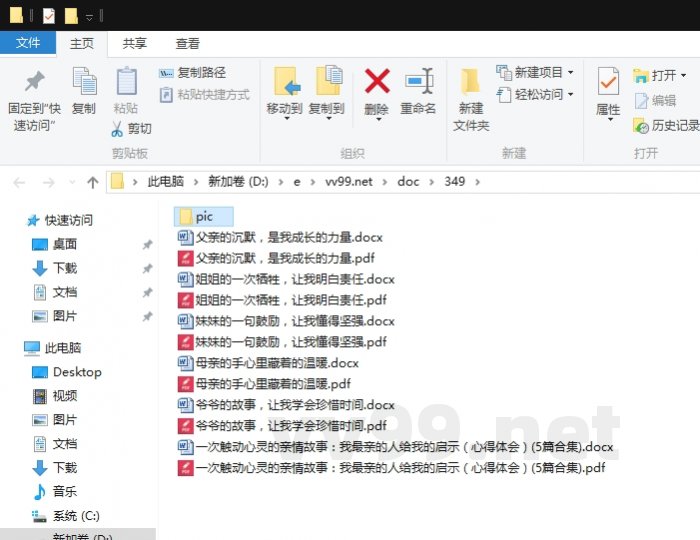Select the 5篇合集 pdf file

coord(392,468)
